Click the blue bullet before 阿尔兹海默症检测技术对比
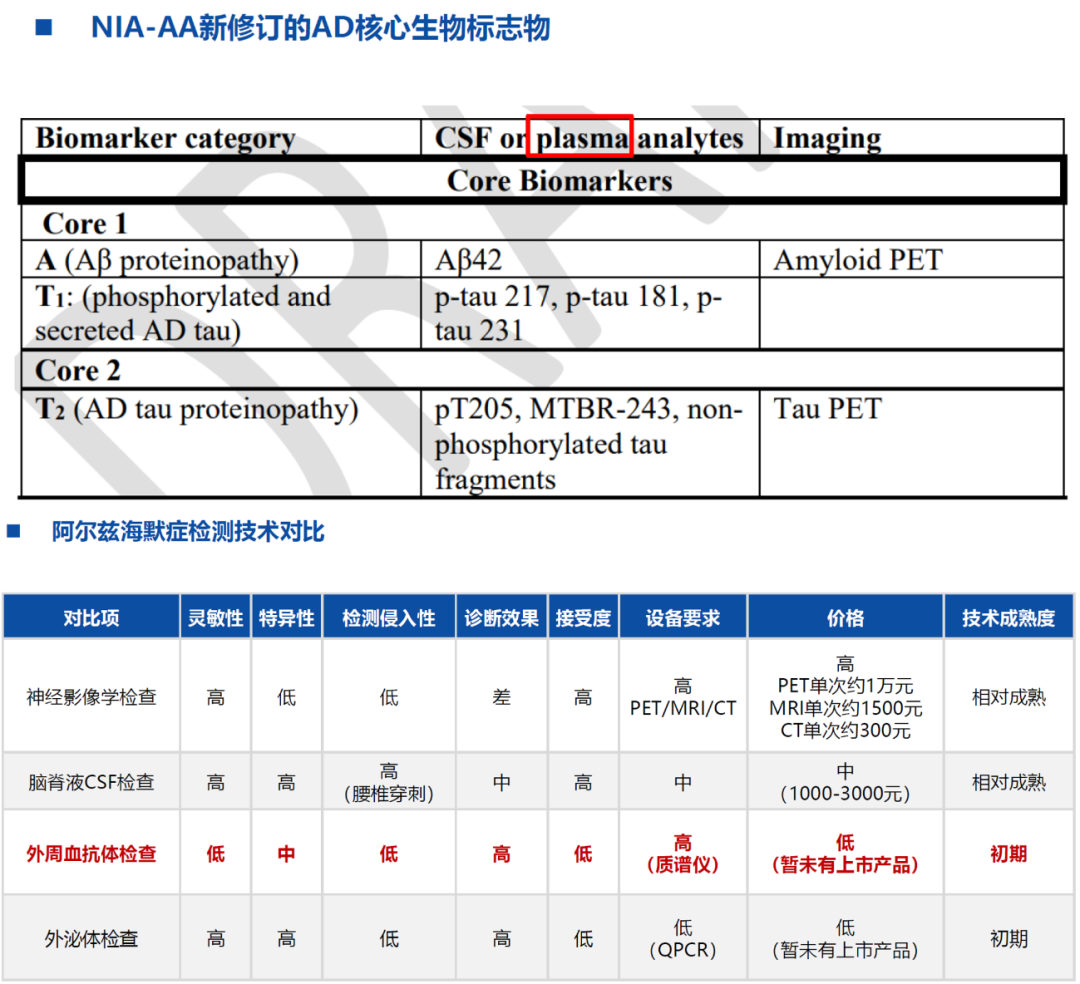The width and height of the screenshot is (1080, 984). point(14,531)
